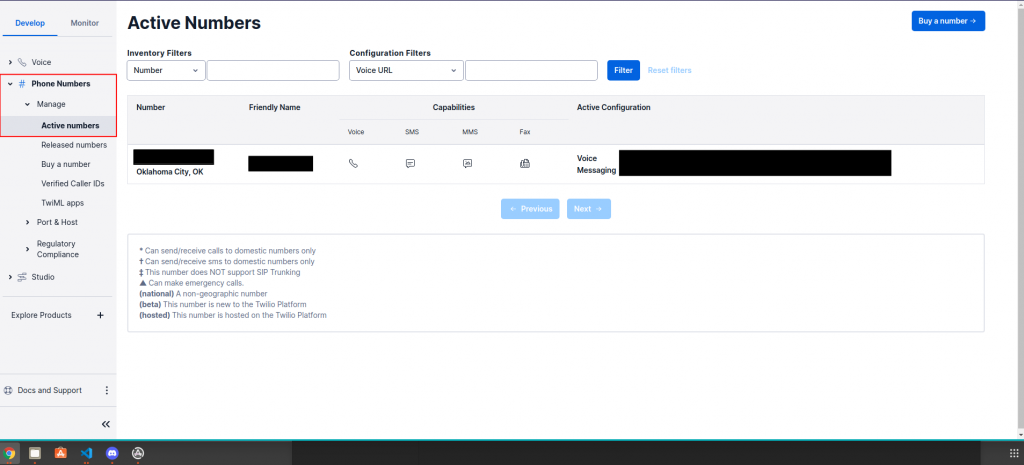Click the Voice capability phone icon in number row
Screen dimensions: 1024x465
point(353,164)
